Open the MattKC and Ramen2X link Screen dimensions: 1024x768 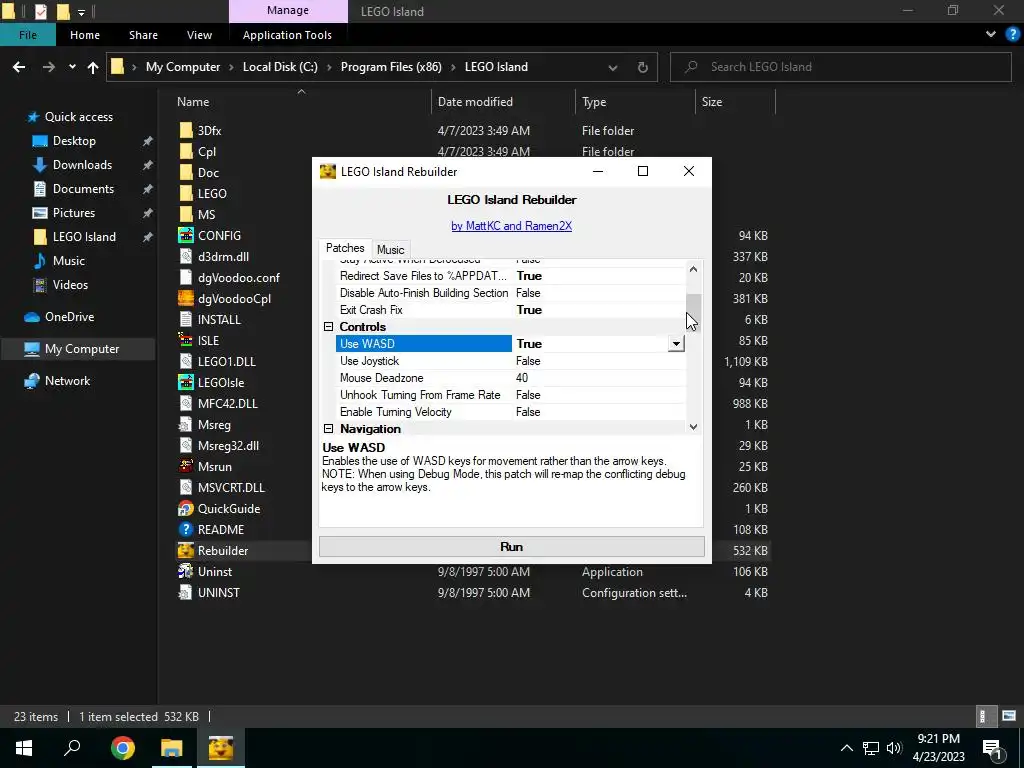pos(511,226)
